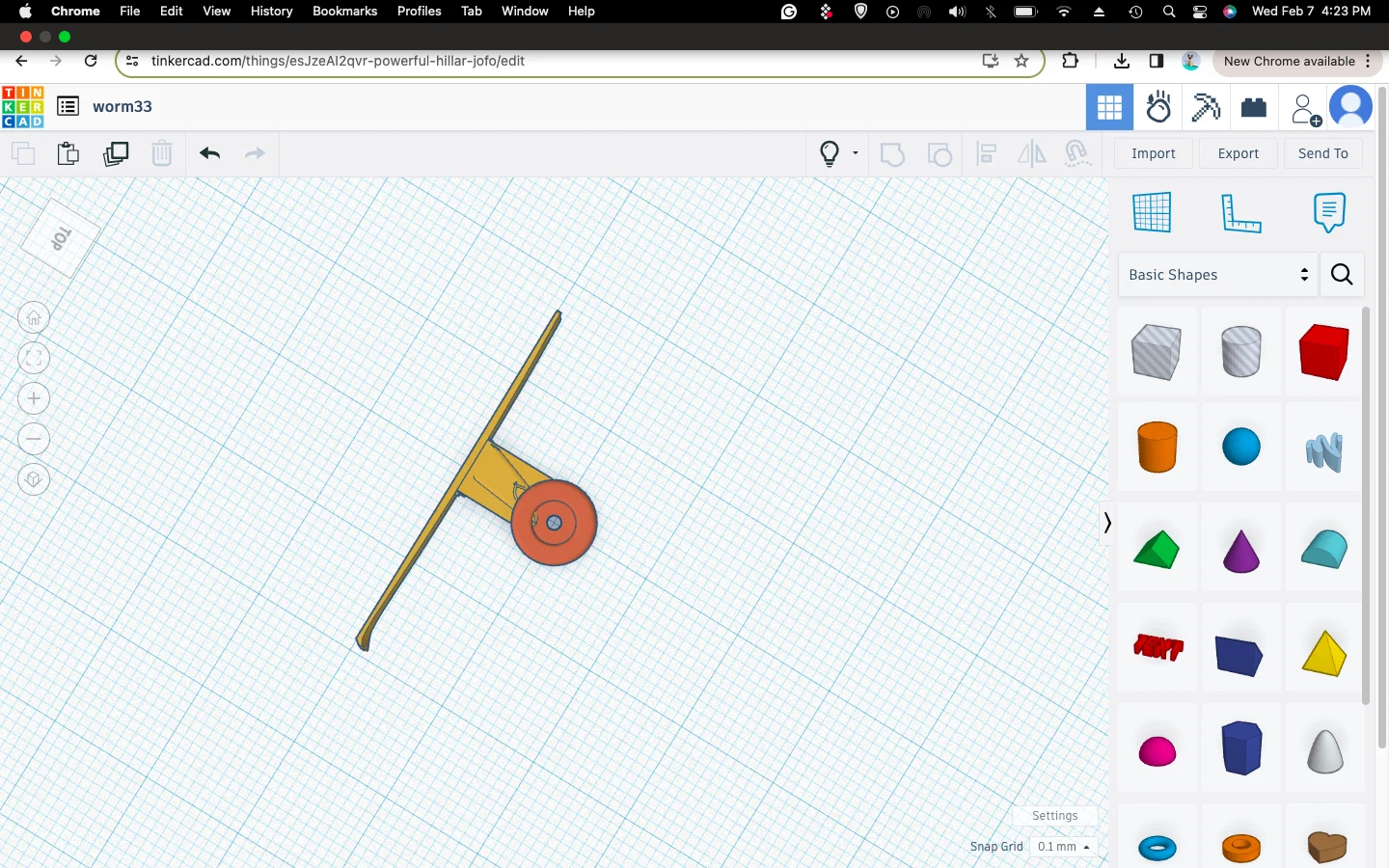Click the Align tool icon

[x=986, y=153]
